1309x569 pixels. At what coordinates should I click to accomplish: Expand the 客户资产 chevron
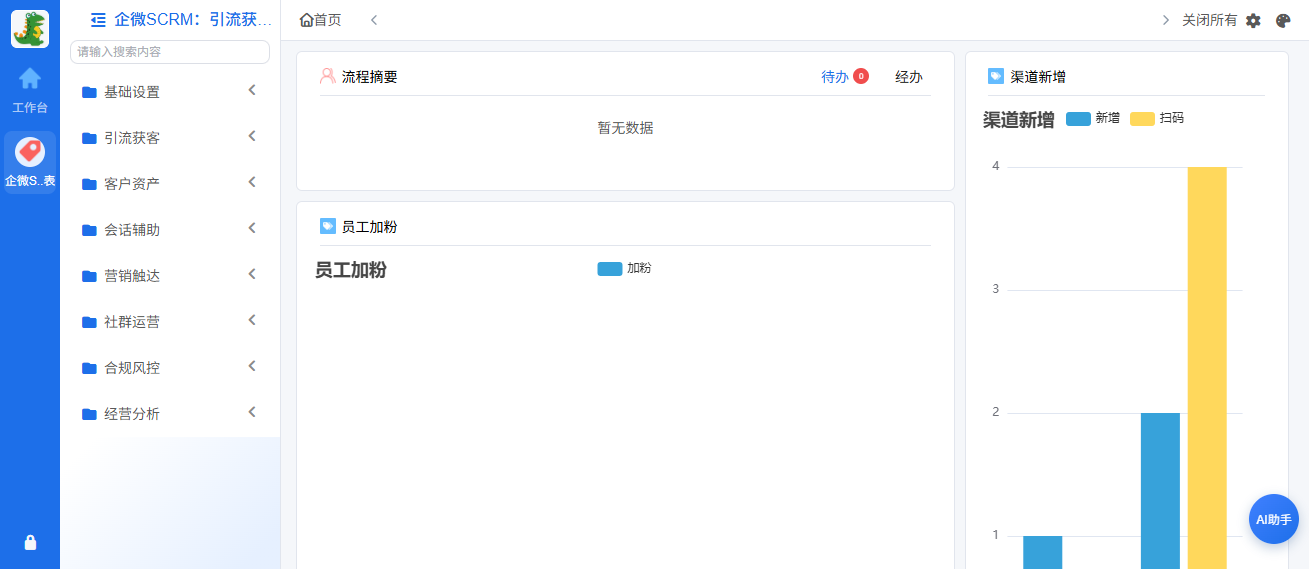click(x=252, y=182)
